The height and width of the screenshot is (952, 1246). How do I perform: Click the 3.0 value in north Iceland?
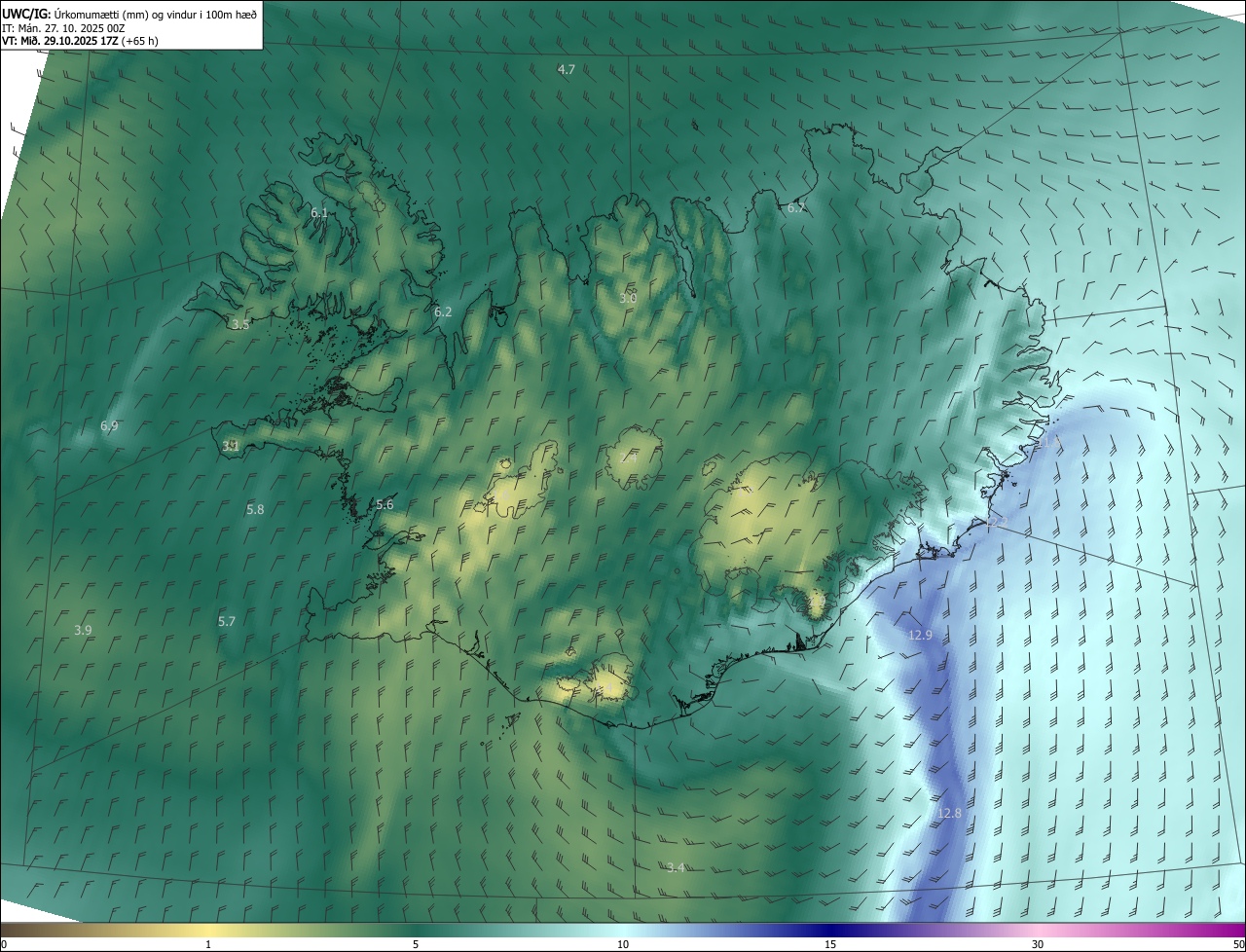(x=628, y=298)
